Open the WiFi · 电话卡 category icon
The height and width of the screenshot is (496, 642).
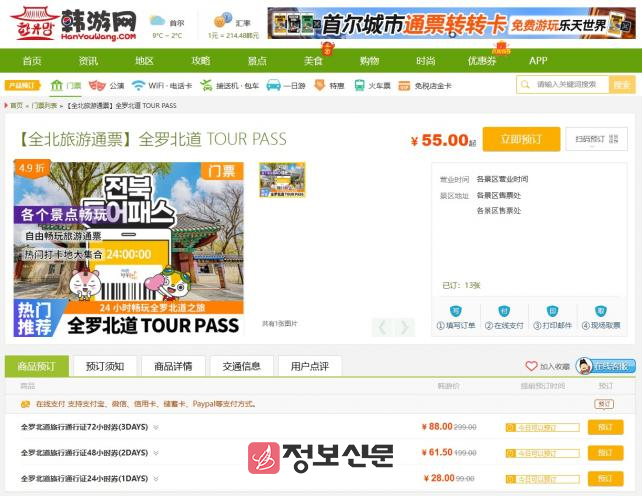point(139,86)
